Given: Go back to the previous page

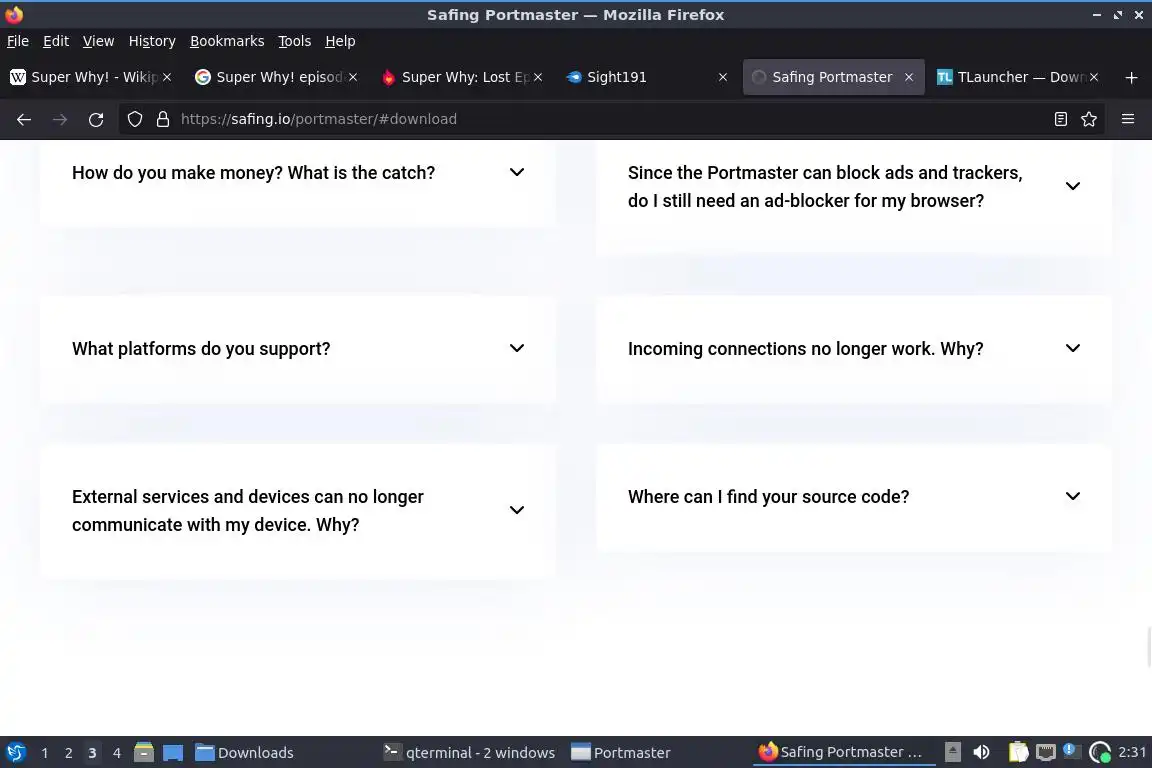Looking at the screenshot, I should (24, 119).
